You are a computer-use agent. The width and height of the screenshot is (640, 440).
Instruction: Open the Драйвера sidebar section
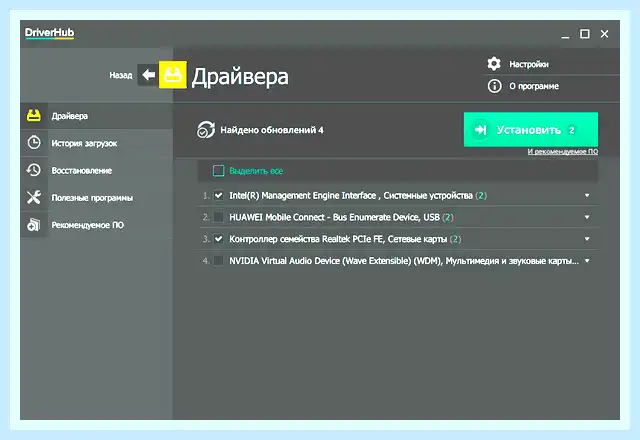pyautogui.click(x=96, y=116)
